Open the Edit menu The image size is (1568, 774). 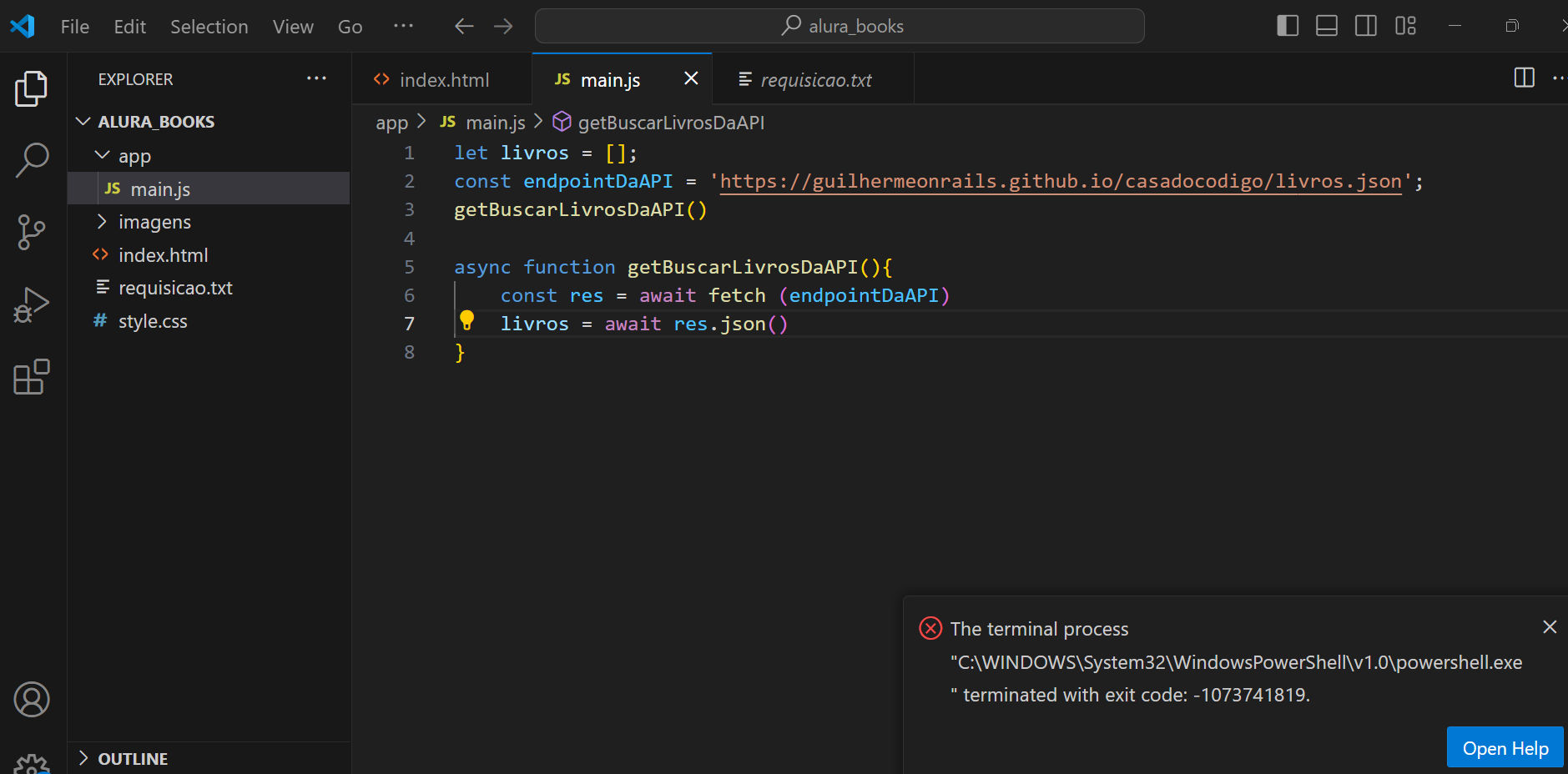pyautogui.click(x=130, y=27)
